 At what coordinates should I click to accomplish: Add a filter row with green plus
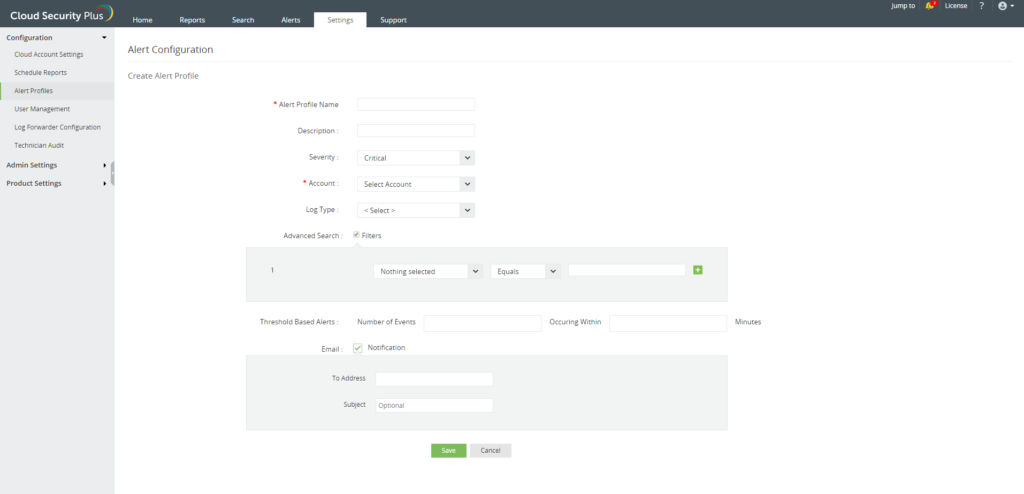click(698, 270)
